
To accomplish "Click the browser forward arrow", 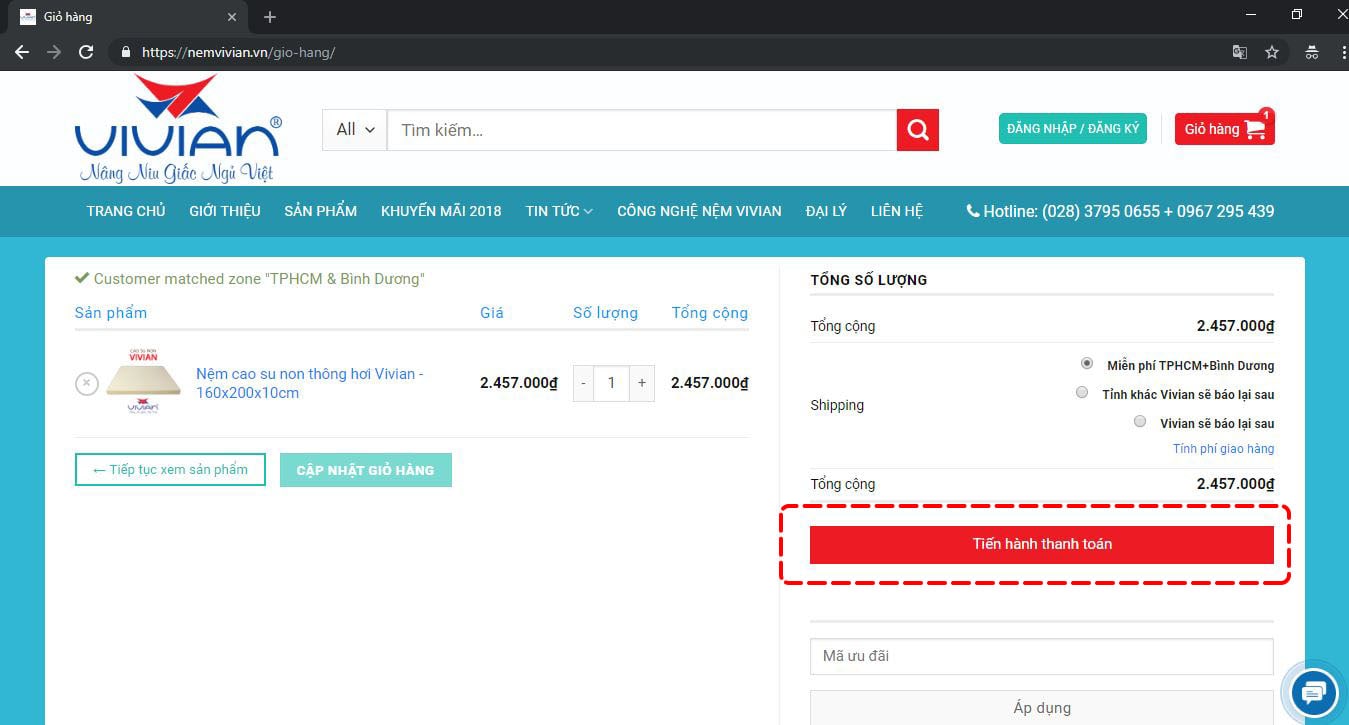I will pos(54,52).
